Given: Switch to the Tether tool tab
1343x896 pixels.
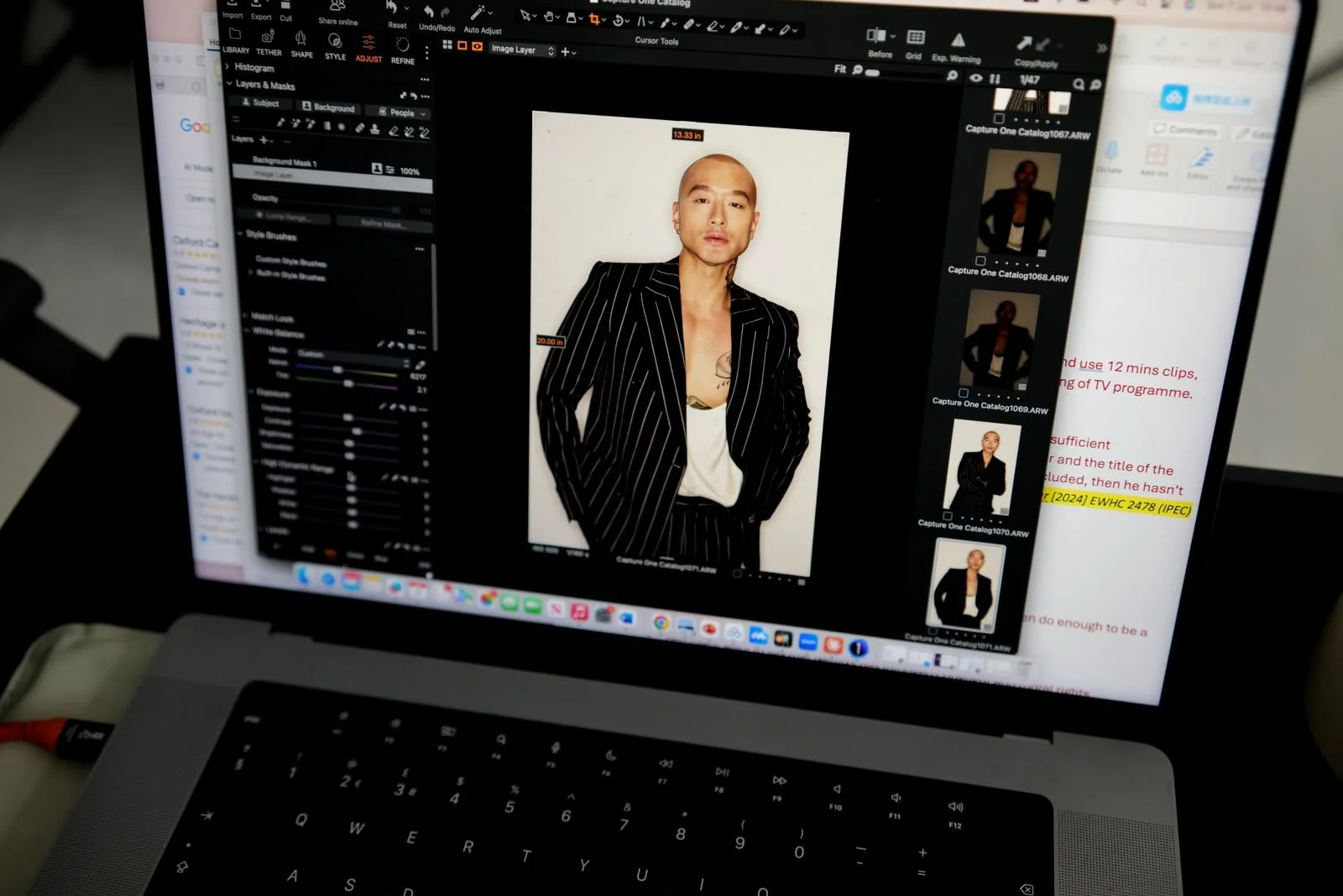Looking at the screenshot, I should [269, 42].
